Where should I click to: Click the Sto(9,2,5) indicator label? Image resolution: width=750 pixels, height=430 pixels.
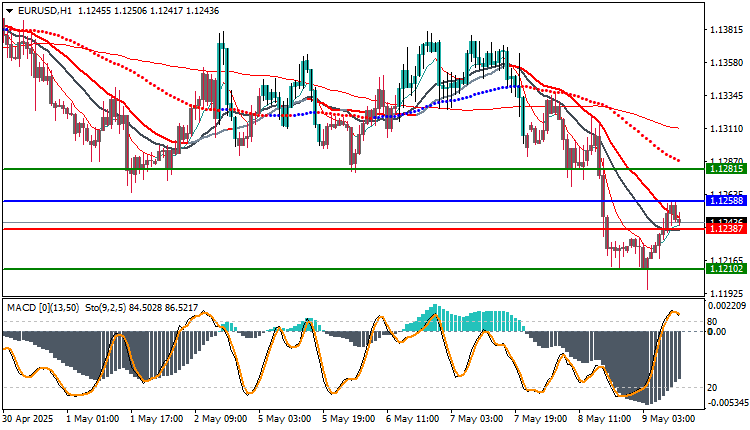(x=106, y=308)
